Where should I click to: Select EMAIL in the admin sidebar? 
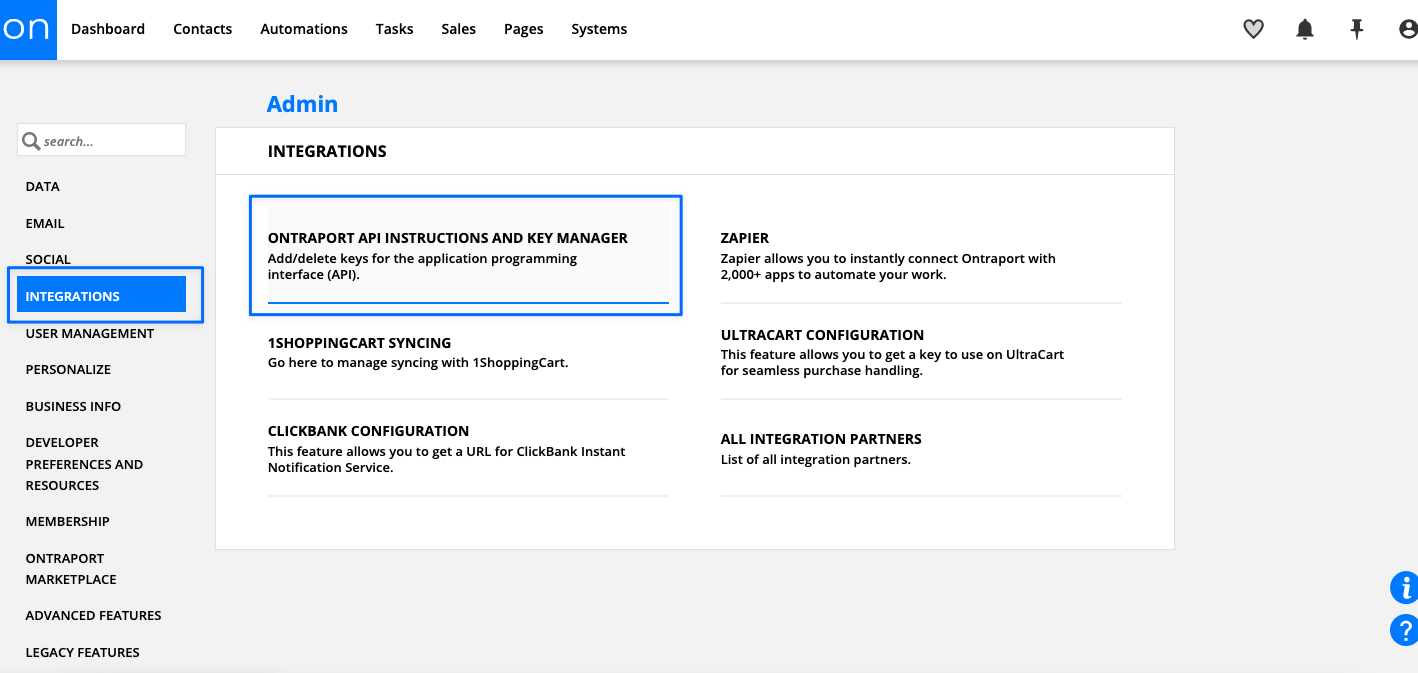tap(45, 223)
